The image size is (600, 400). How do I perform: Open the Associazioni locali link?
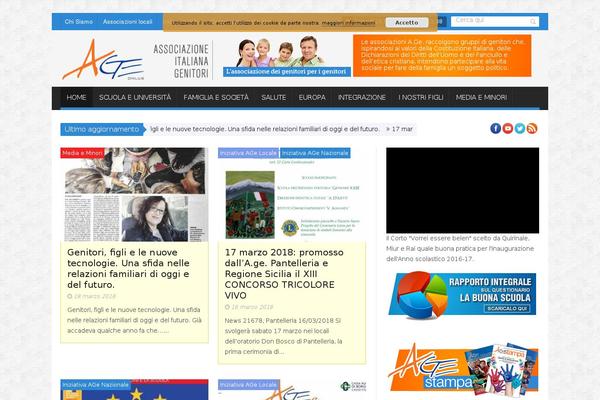127,22
